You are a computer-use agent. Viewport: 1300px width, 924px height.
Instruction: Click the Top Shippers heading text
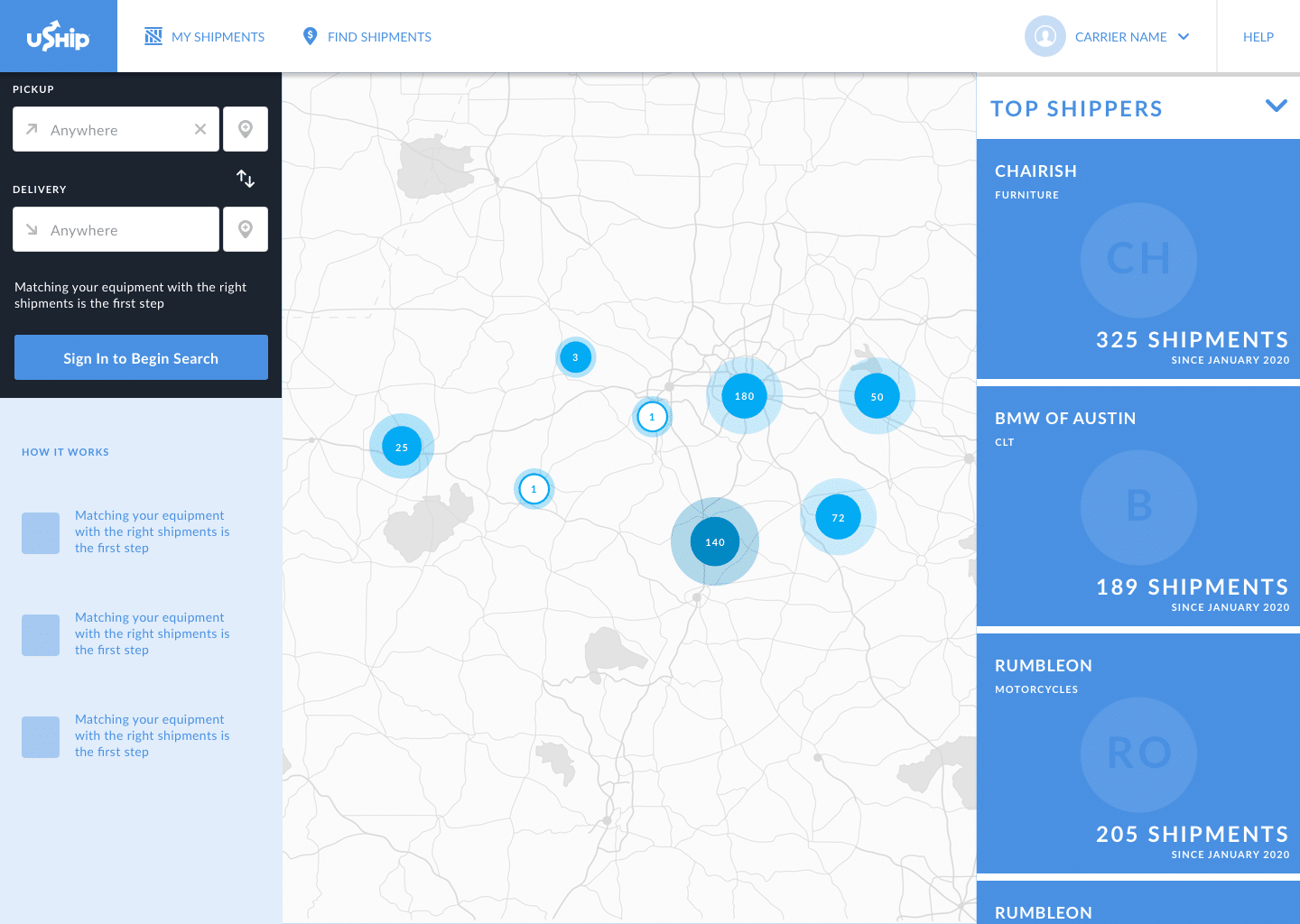point(1076,108)
